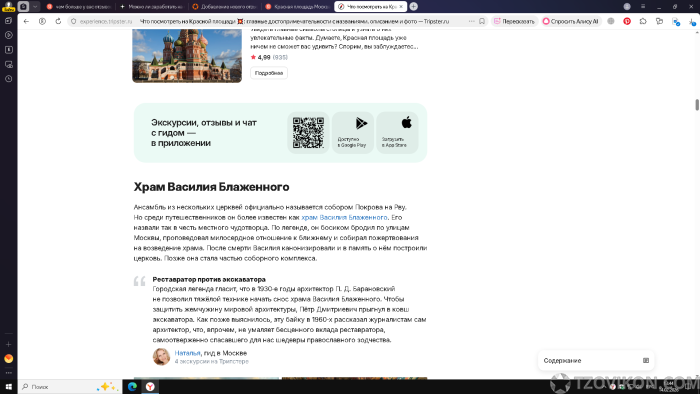Open the orange Alice icon in sidebar
This screenshot has height=394, width=700.
point(8,358)
